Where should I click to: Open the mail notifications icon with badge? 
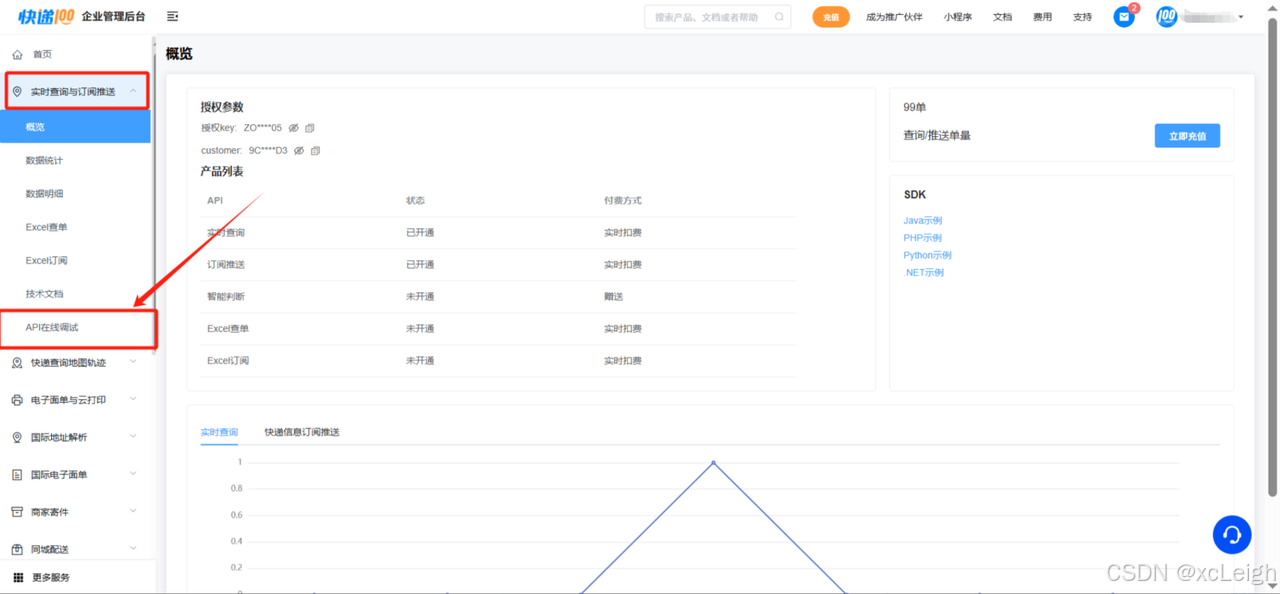1124,17
